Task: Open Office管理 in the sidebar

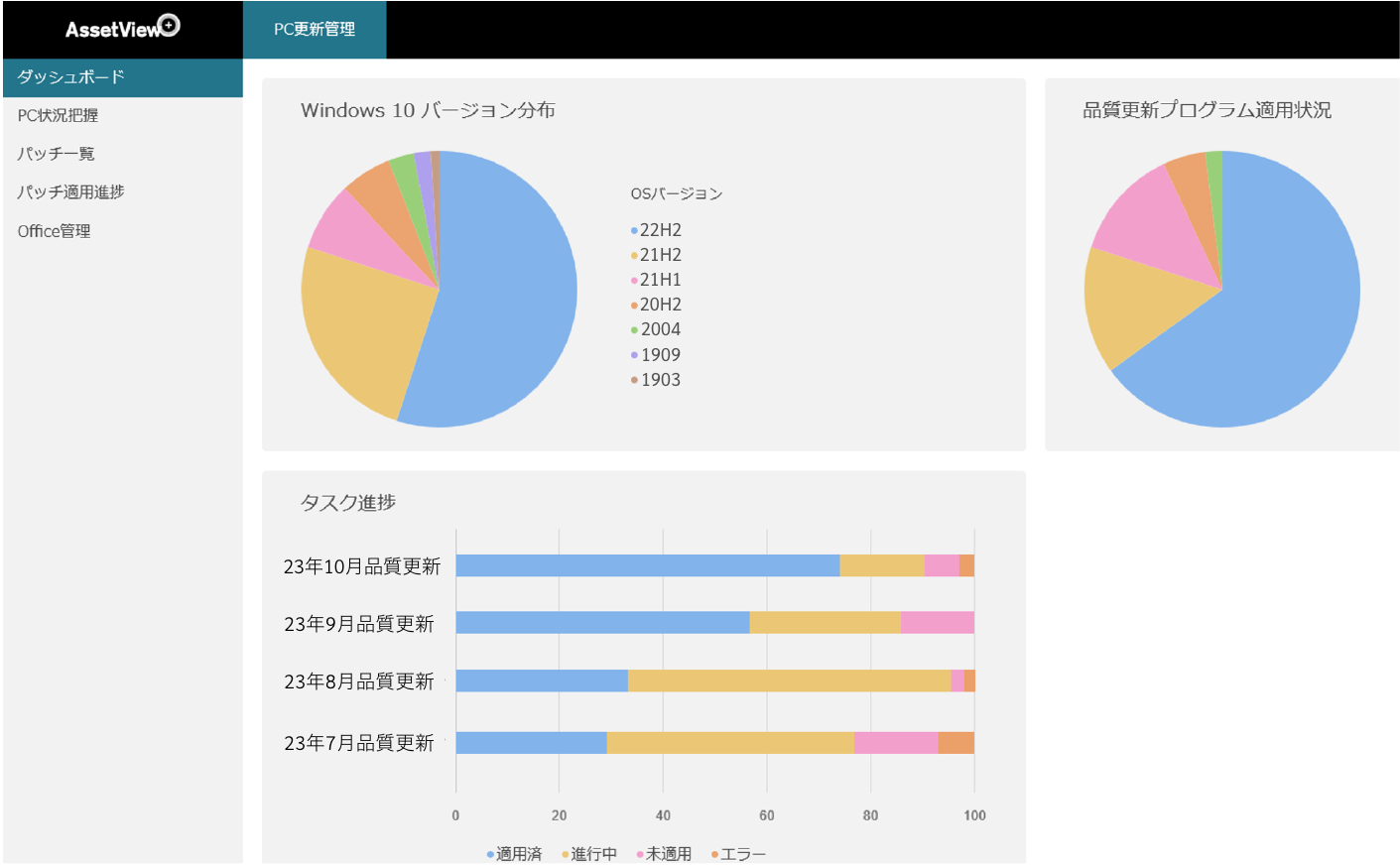Action: (x=55, y=231)
